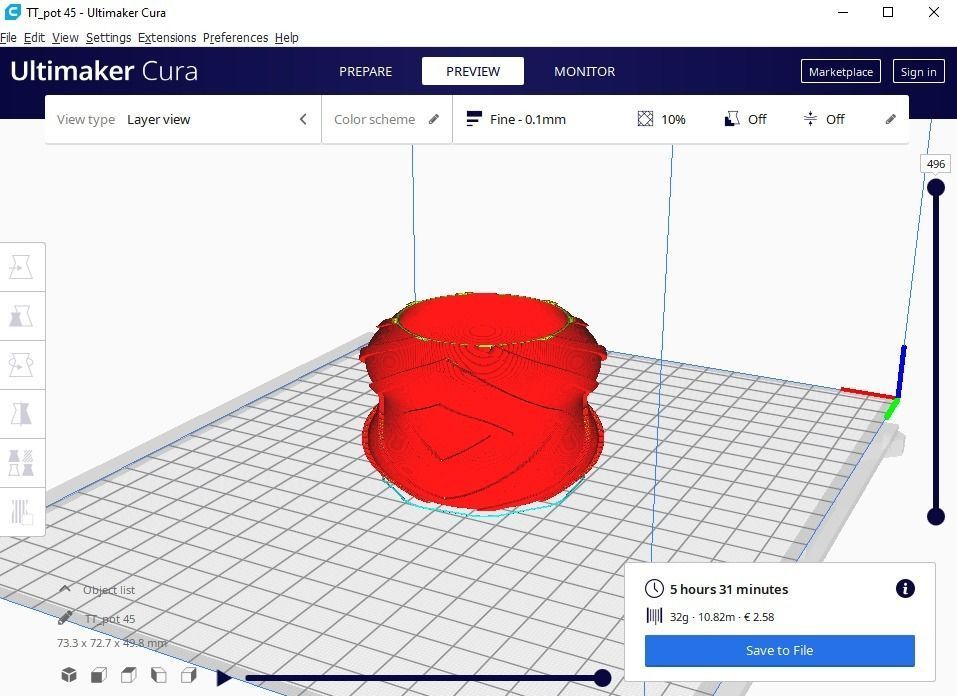957x696 pixels.
Task: Click the 32g · 10.82m · € 2.58 text
Action: click(x=722, y=617)
